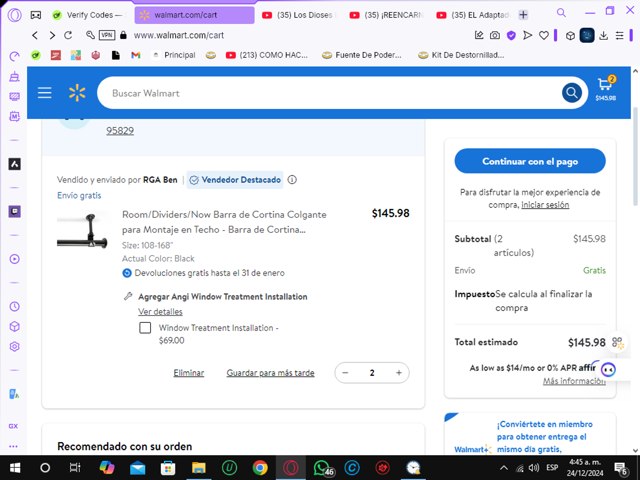Click the 95829 zip code link
The width and height of the screenshot is (640, 480).
click(x=120, y=131)
